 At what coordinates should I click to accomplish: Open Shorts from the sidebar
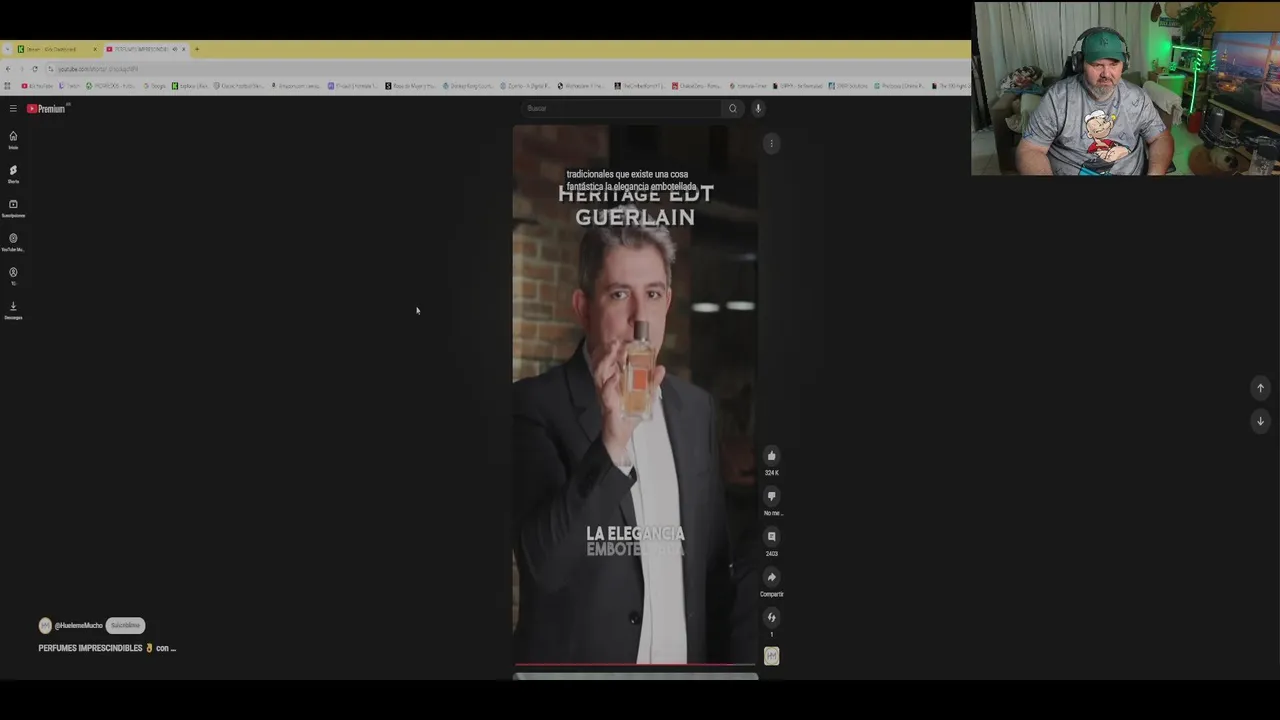(13, 174)
